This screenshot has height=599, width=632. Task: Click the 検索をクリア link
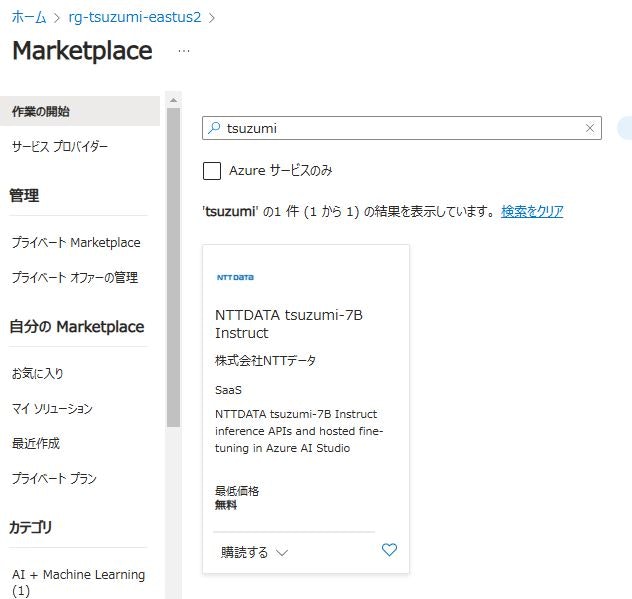[532, 211]
